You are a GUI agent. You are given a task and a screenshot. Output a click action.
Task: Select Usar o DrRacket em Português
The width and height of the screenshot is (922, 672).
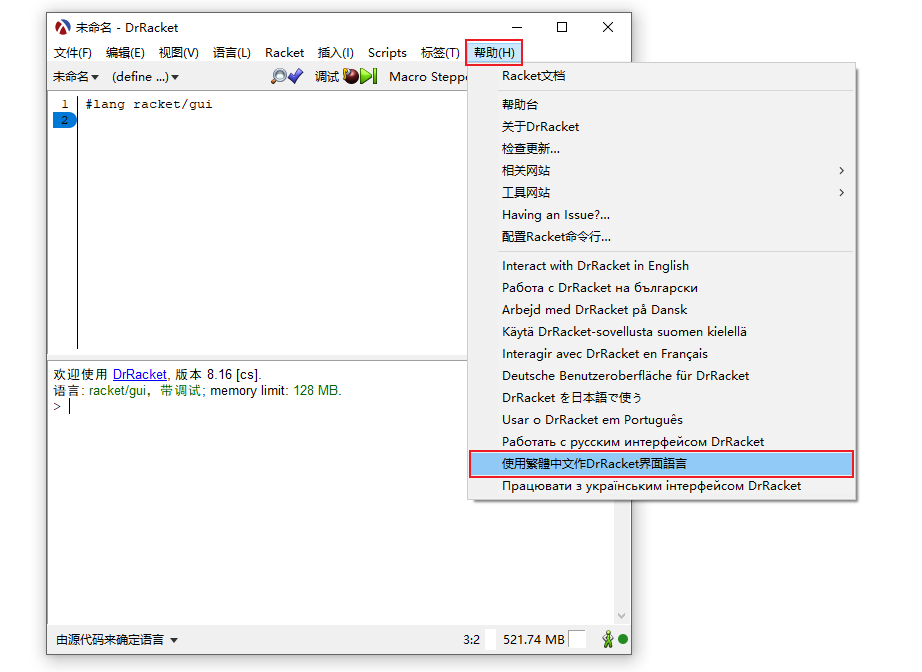(662, 420)
